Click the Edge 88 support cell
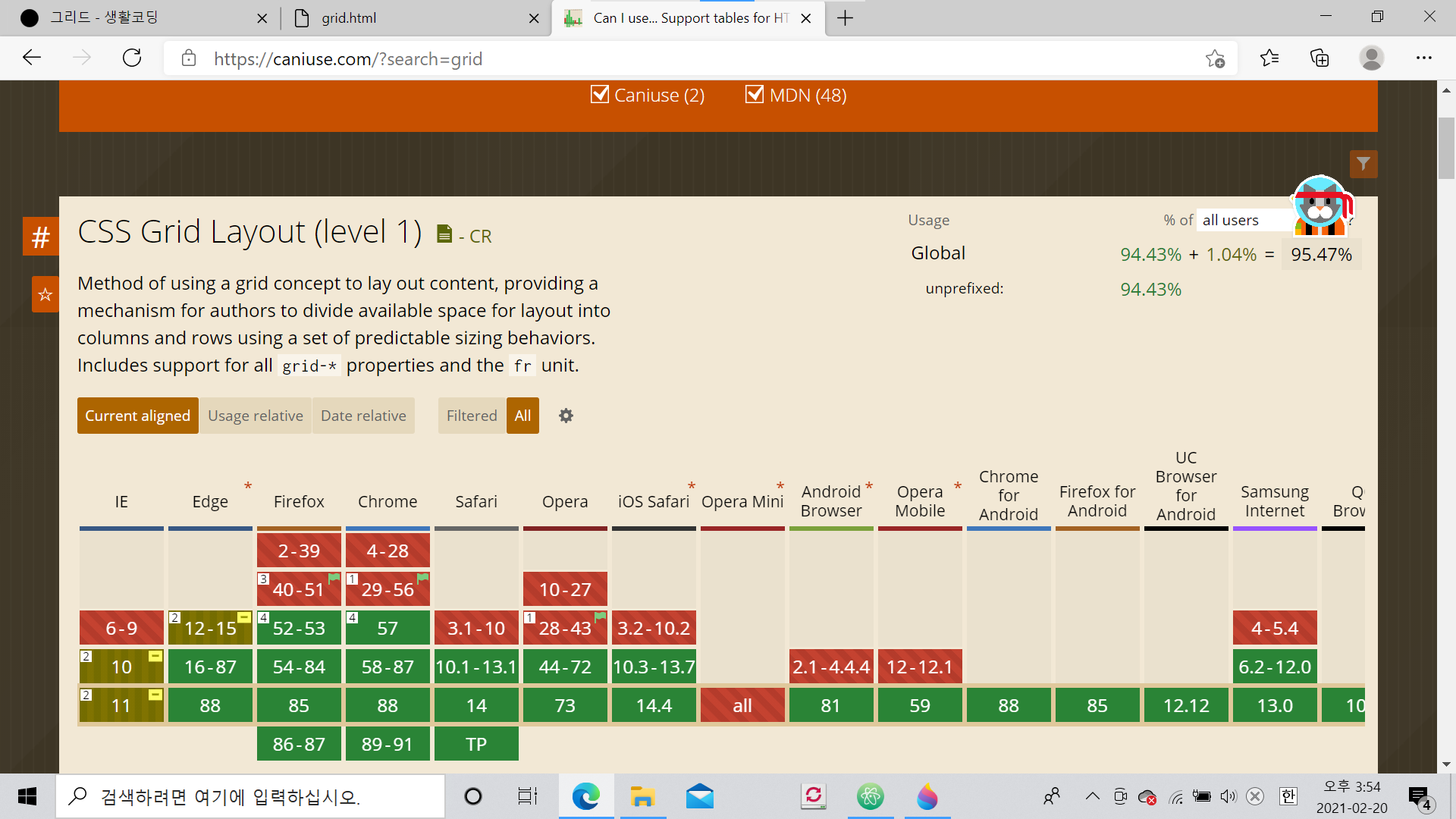The height and width of the screenshot is (819, 1456). tap(210, 705)
